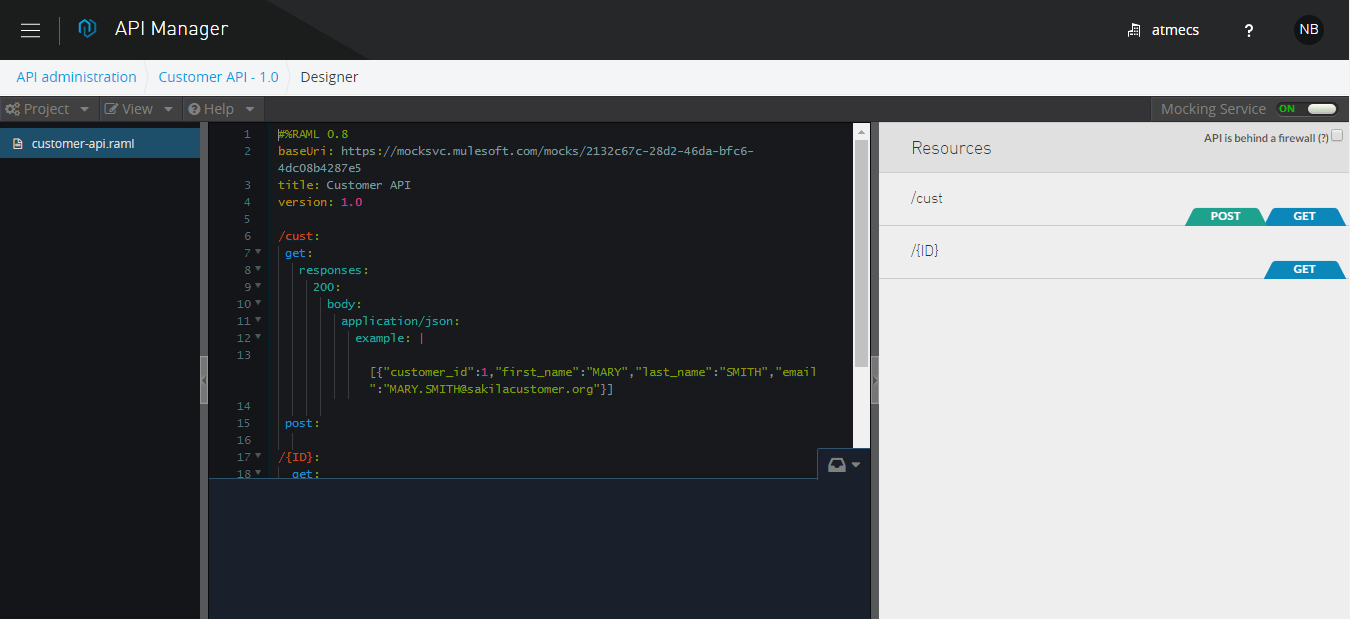Check the API is behind a firewall checkbox
Screen dimensions: 1350x619
tap(1337, 135)
